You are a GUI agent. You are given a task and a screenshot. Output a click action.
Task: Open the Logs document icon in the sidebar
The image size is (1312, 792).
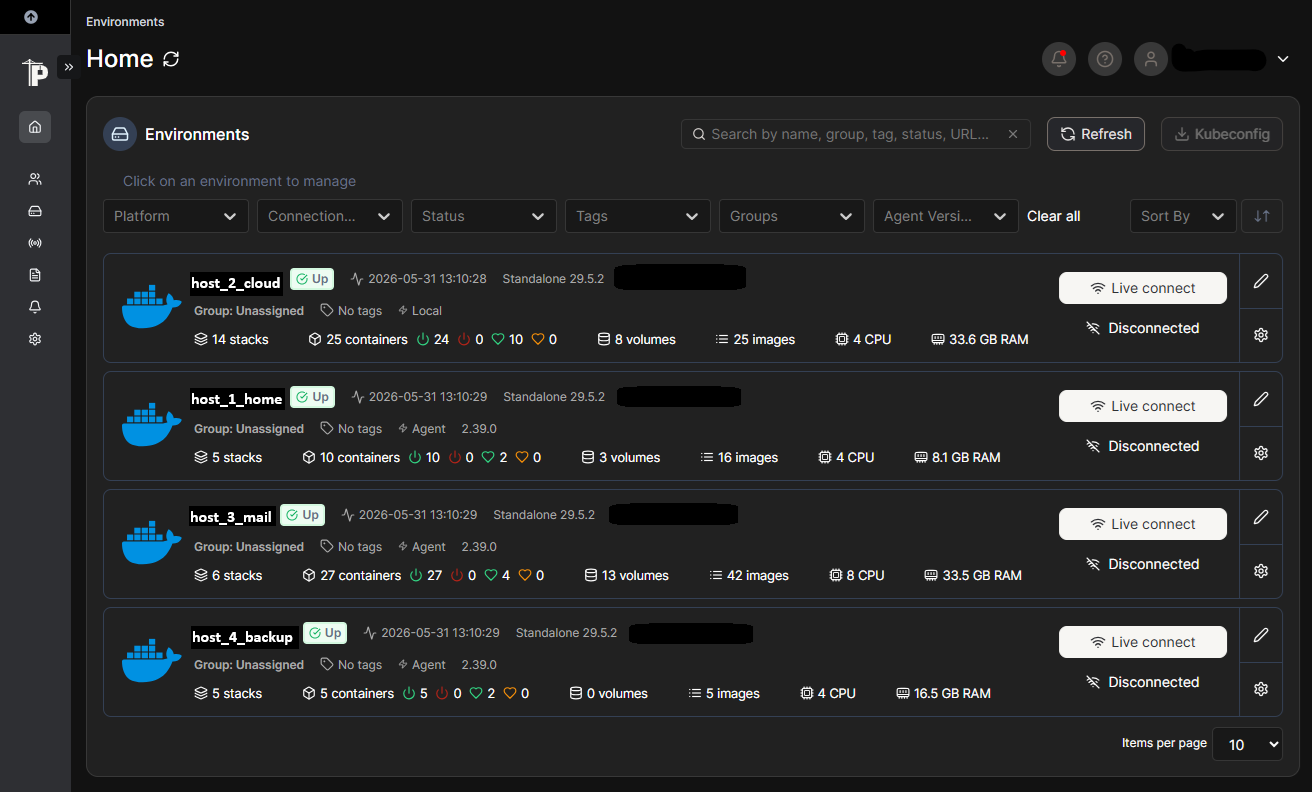(35, 275)
